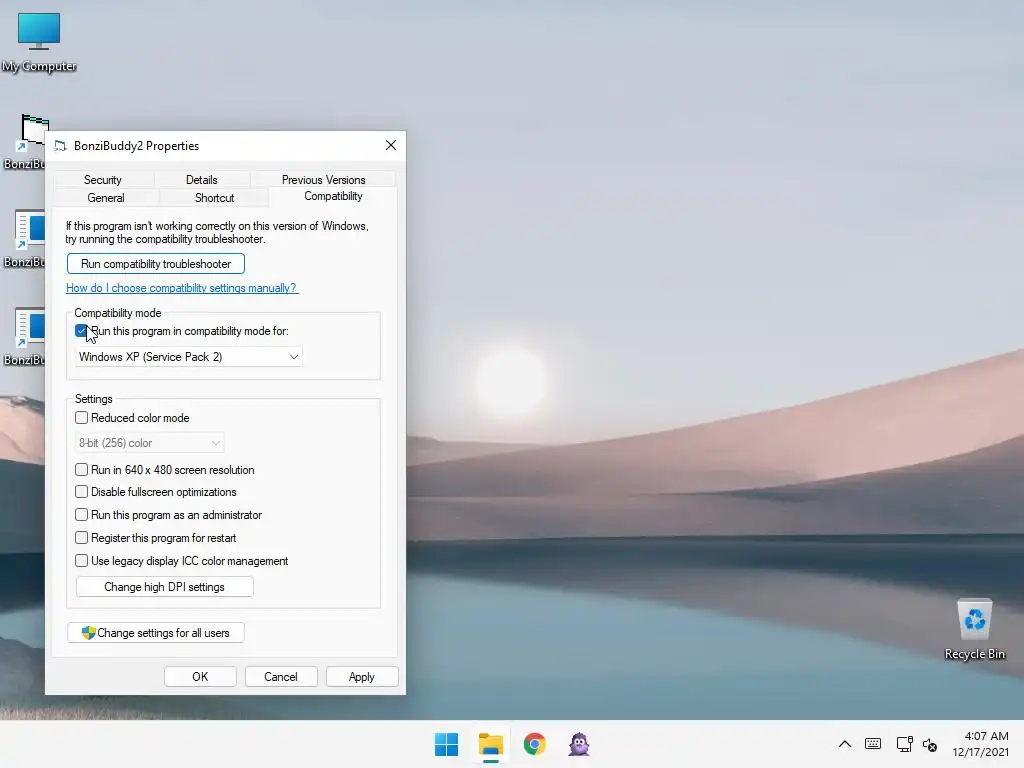This screenshot has height=768, width=1024.
Task: Select the flag-shaped BonziBuddy desktop shortcut
Action: pyautogui.click(x=26, y=141)
